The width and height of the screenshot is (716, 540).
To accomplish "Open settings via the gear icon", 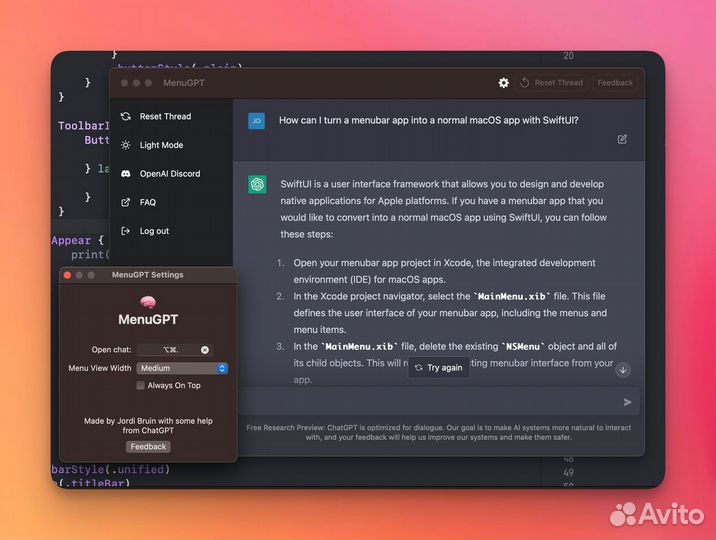I will pyautogui.click(x=504, y=83).
